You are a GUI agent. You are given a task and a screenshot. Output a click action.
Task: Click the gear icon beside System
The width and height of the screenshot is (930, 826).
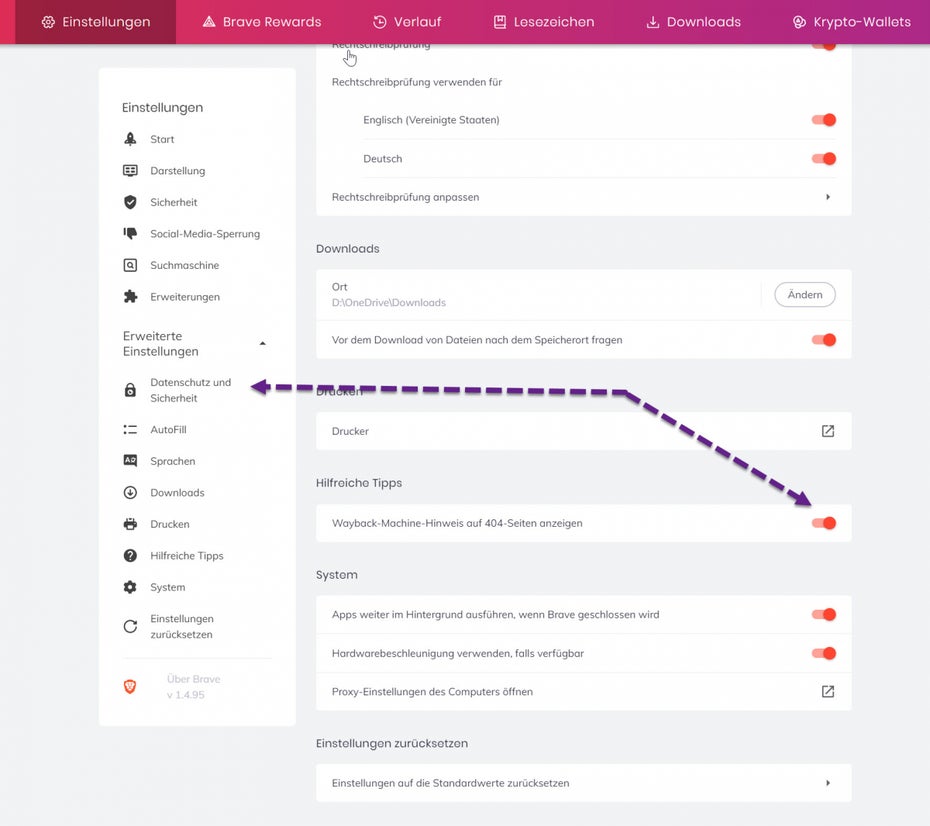click(130, 587)
